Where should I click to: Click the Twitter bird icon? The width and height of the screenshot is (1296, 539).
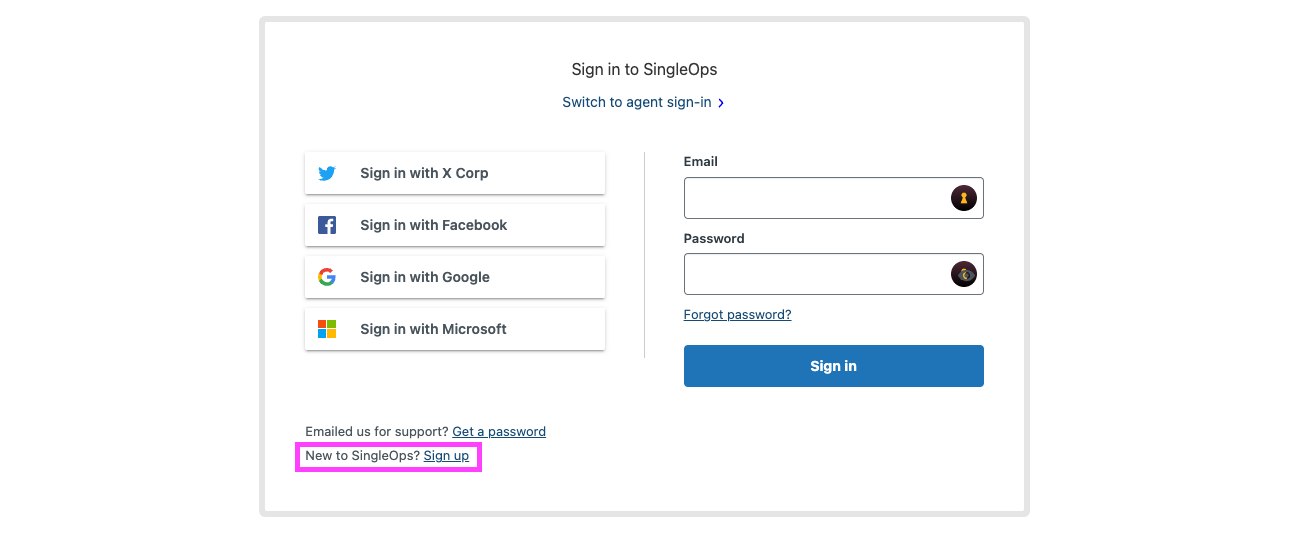point(327,173)
